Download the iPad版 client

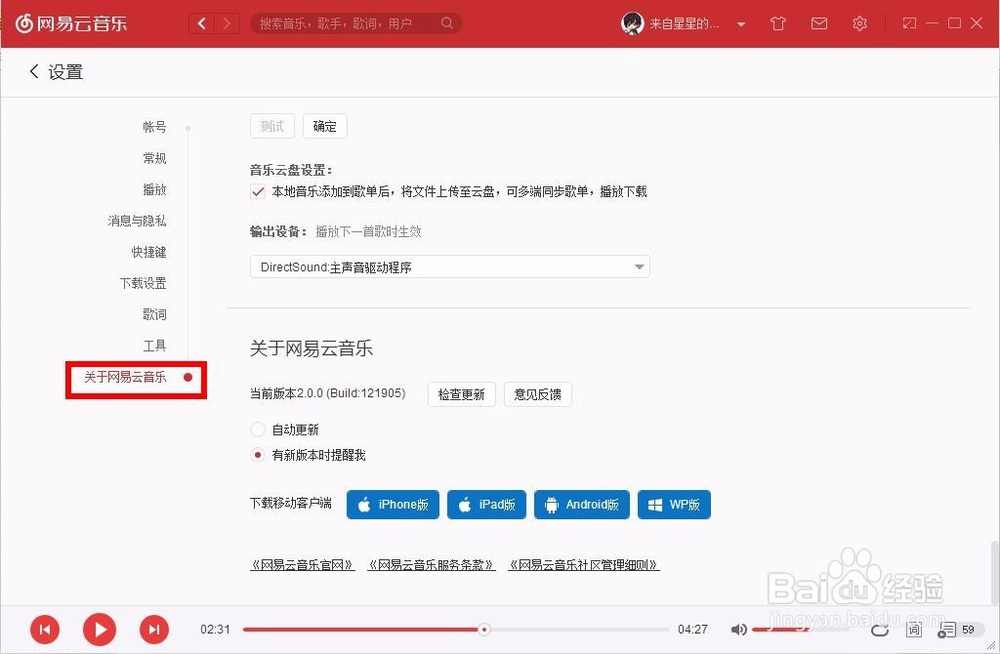click(487, 505)
